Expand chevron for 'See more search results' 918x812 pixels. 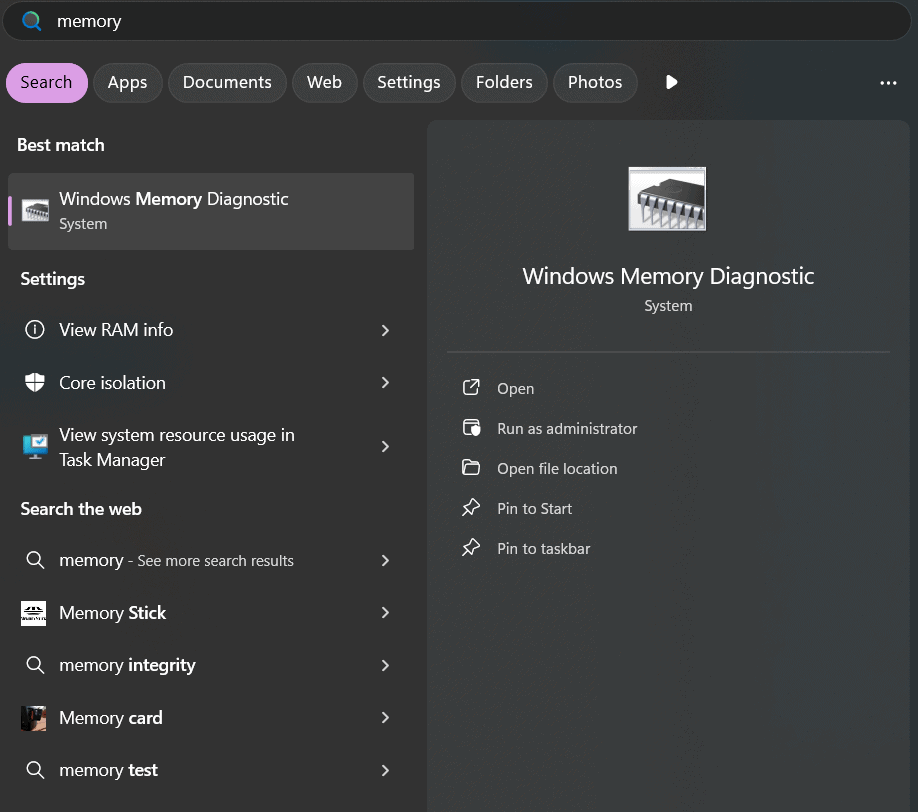385,561
